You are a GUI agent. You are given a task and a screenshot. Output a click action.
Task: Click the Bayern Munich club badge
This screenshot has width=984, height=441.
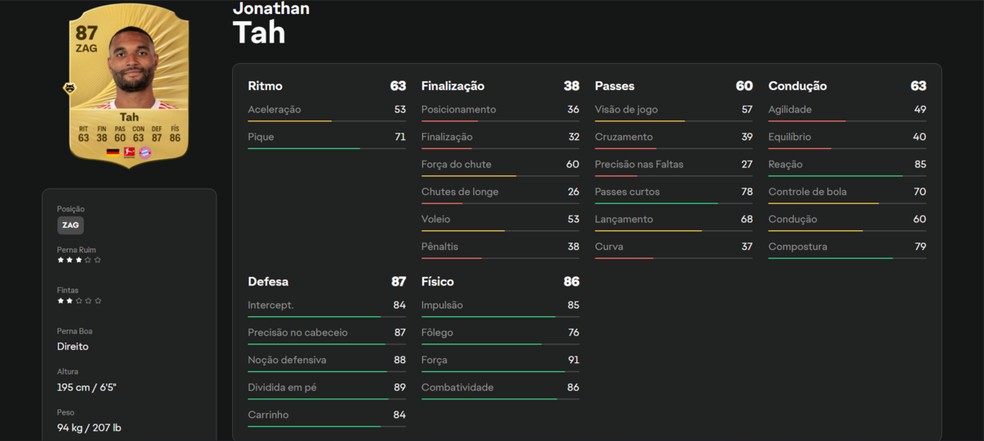[144, 151]
